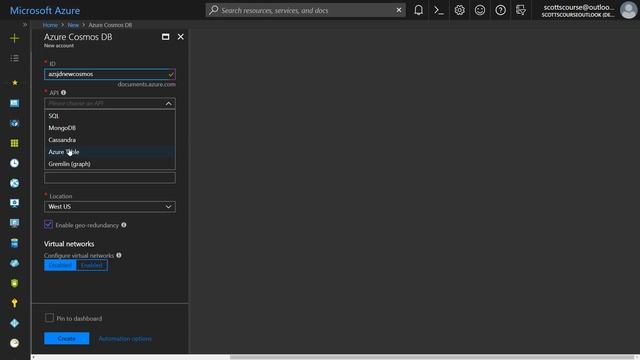Click the empty field under API list
Image resolution: width=640 pixels, height=360 pixels.
pos(110,178)
